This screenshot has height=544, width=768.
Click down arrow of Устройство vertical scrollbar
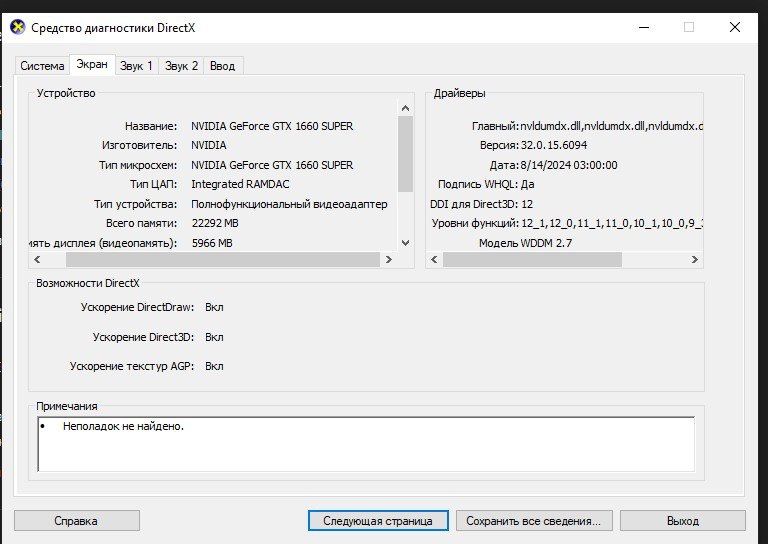(x=405, y=242)
